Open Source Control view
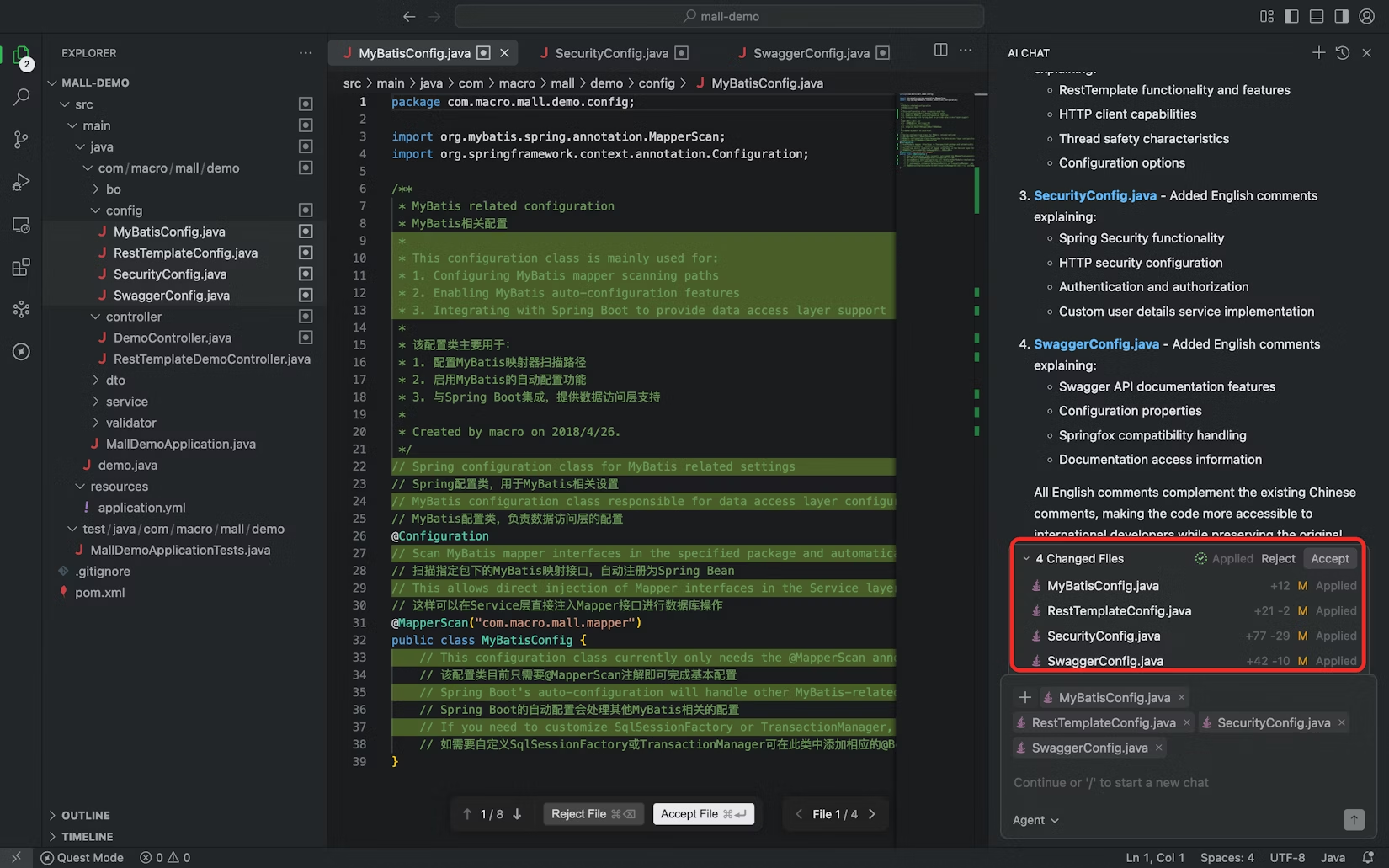 point(21,140)
